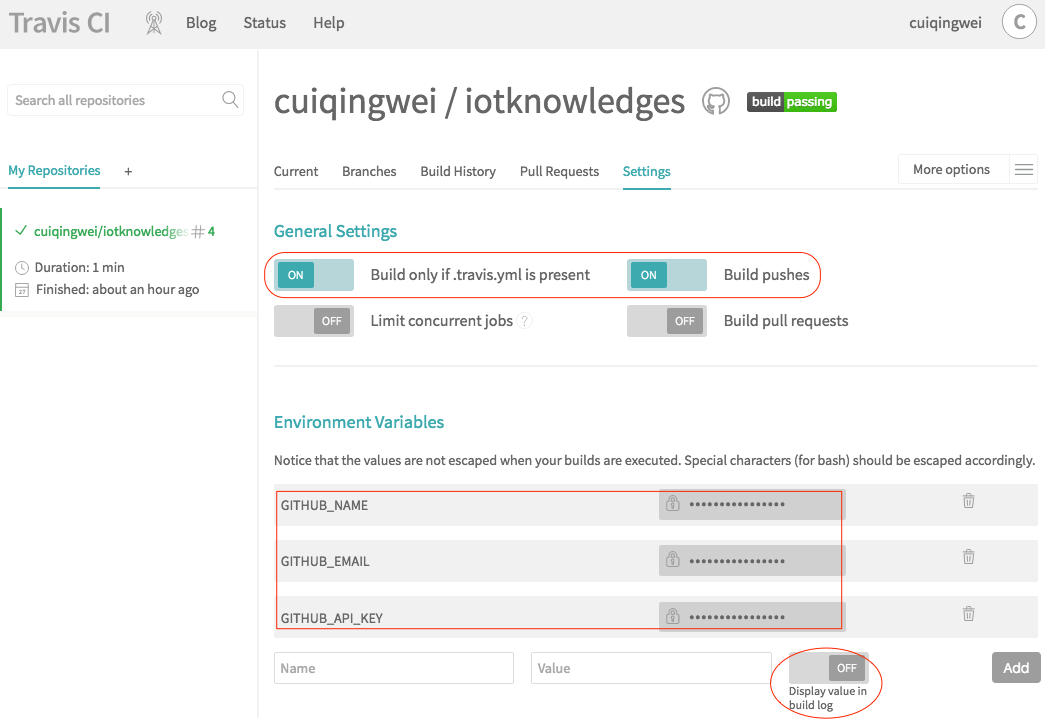Click help icon next to Limit concurrent jobs

525,321
